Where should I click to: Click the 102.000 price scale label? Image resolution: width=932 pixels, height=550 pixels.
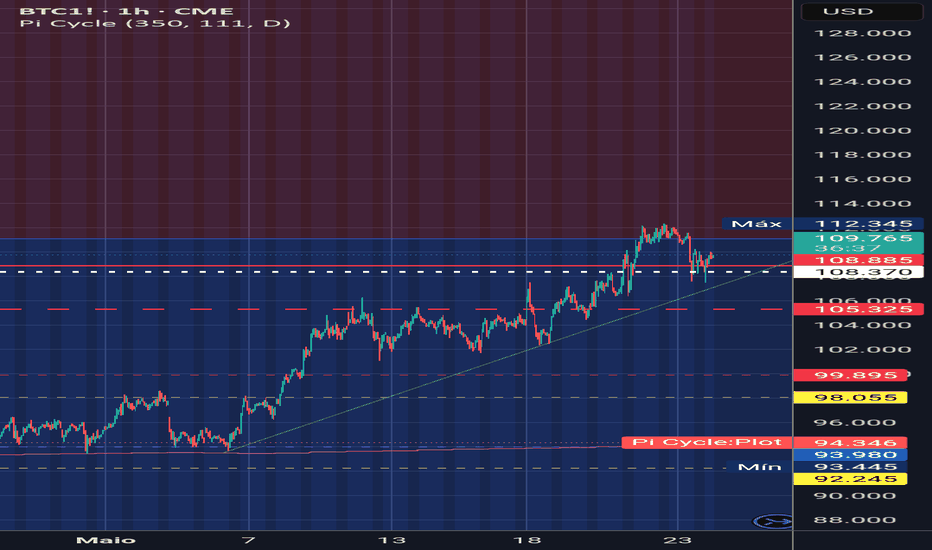click(862, 350)
